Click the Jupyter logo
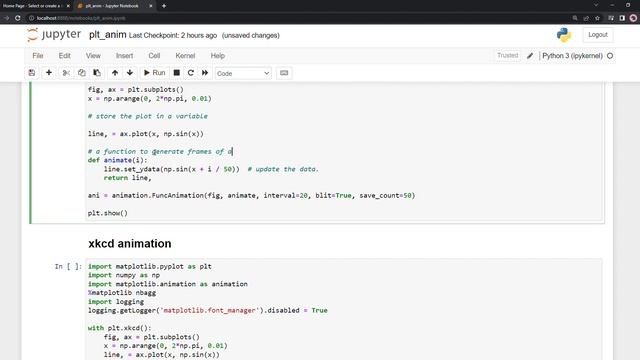The height and width of the screenshot is (360, 640). (x=54, y=35)
